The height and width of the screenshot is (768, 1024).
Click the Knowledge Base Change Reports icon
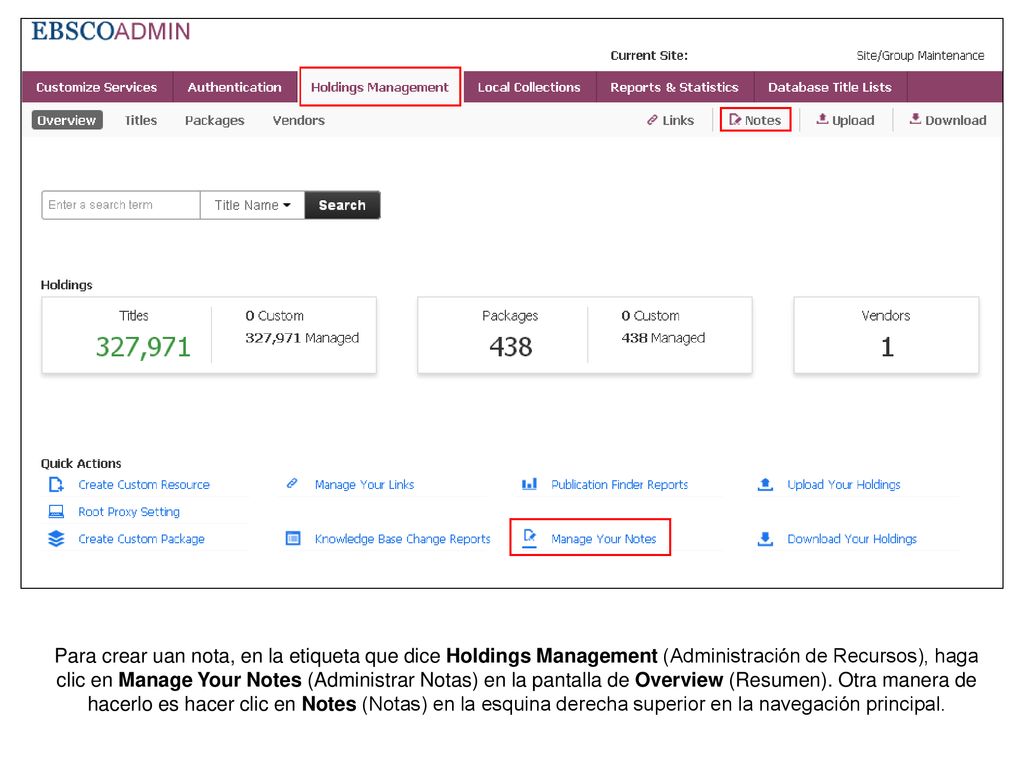coord(293,539)
